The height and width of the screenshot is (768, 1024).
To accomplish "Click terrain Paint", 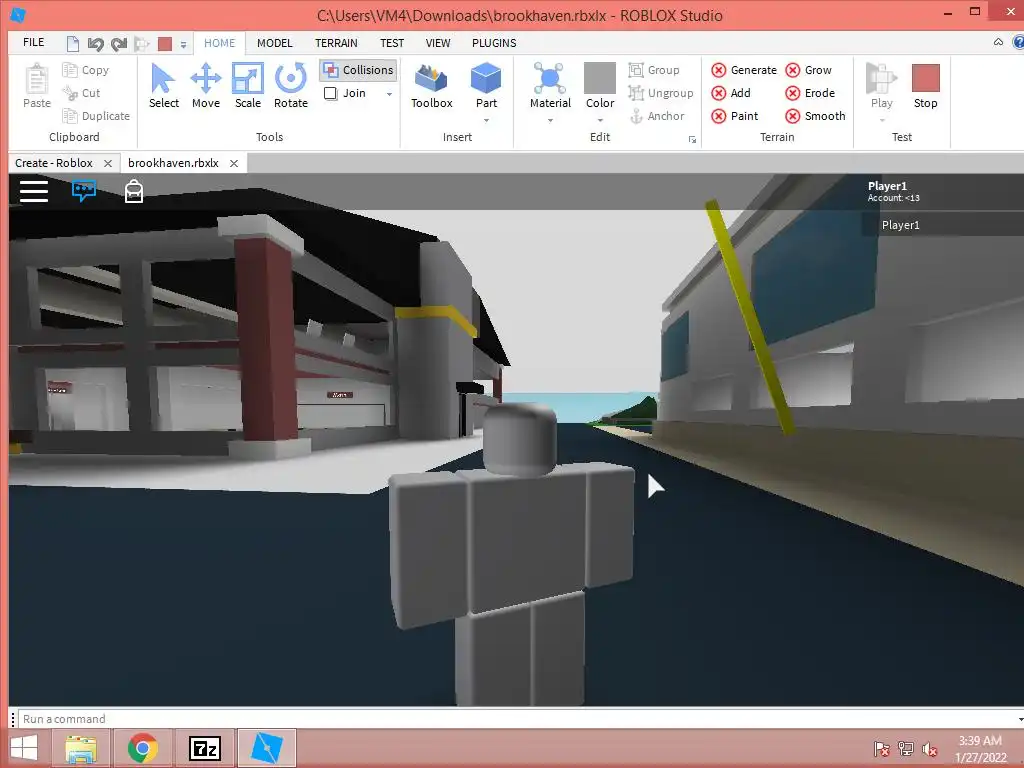I will coord(735,116).
